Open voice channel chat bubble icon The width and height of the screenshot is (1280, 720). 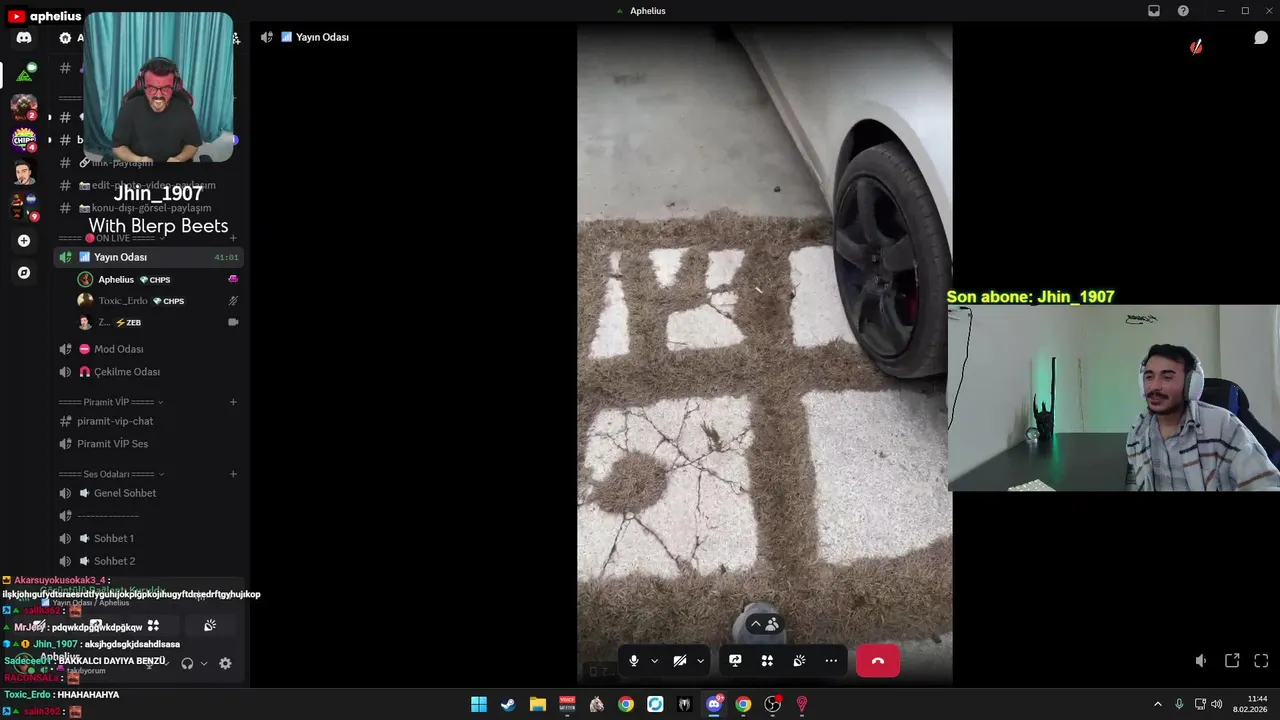(1261, 38)
